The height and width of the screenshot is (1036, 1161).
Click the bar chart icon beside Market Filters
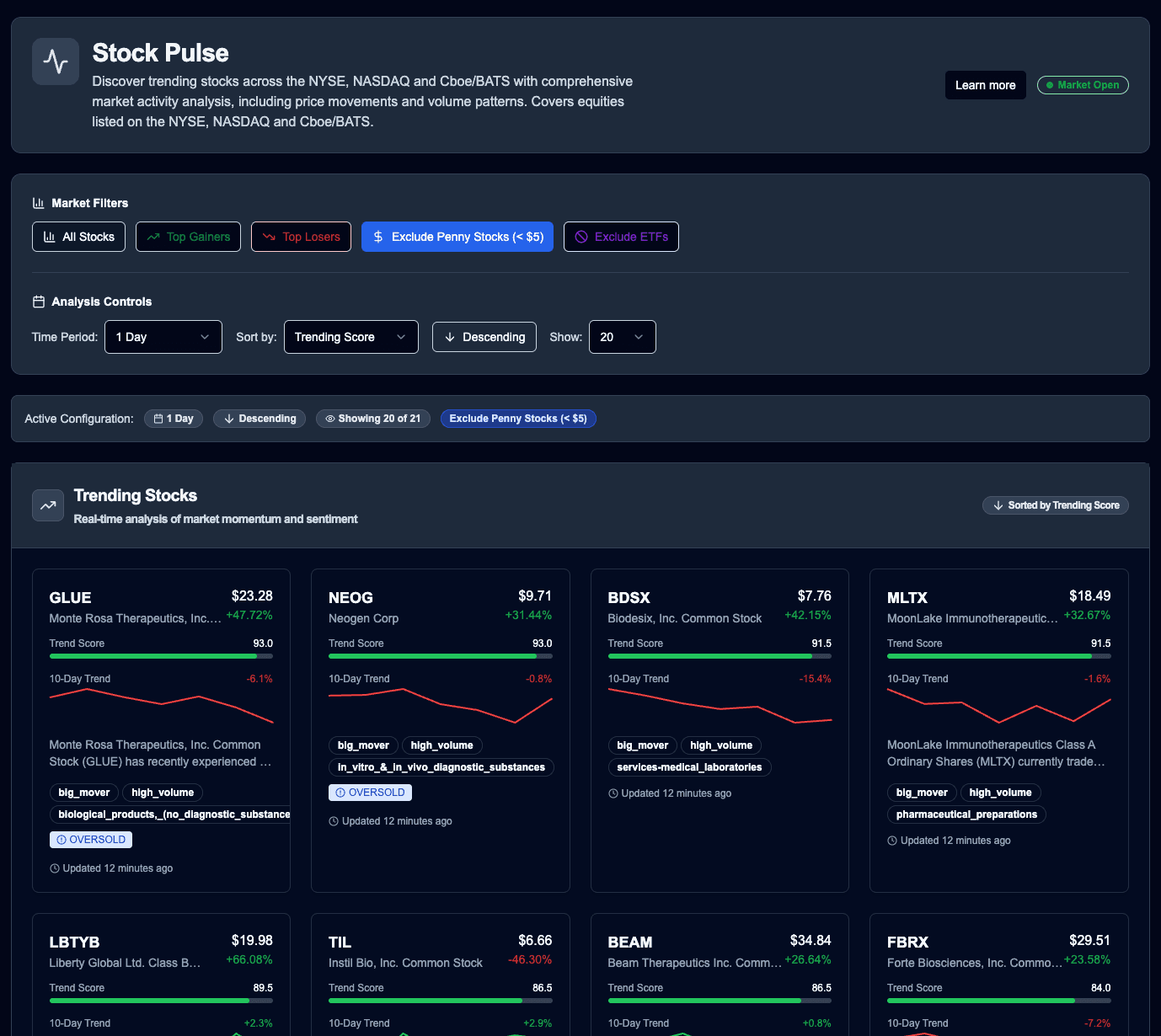coord(39,202)
